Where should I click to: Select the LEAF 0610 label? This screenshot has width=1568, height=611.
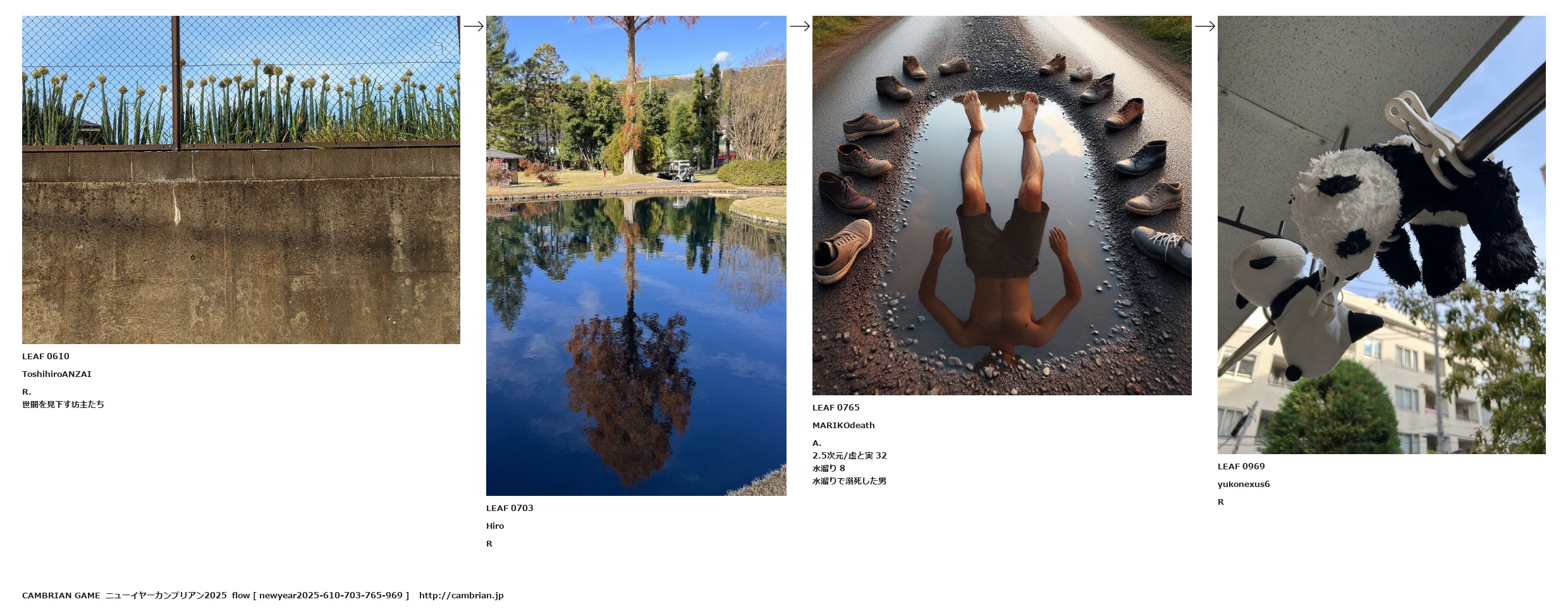point(46,356)
